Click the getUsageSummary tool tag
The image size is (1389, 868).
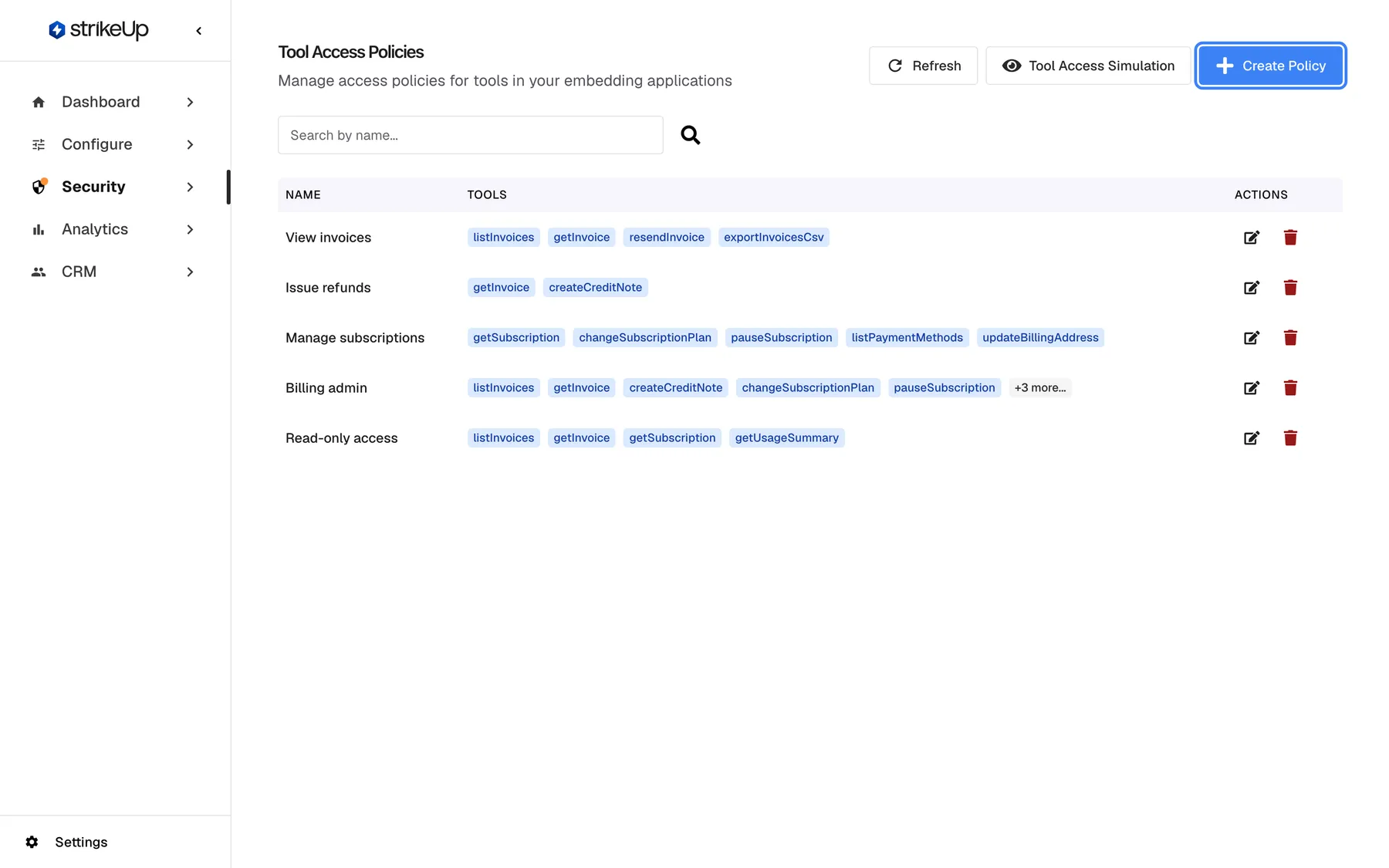[786, 438]
